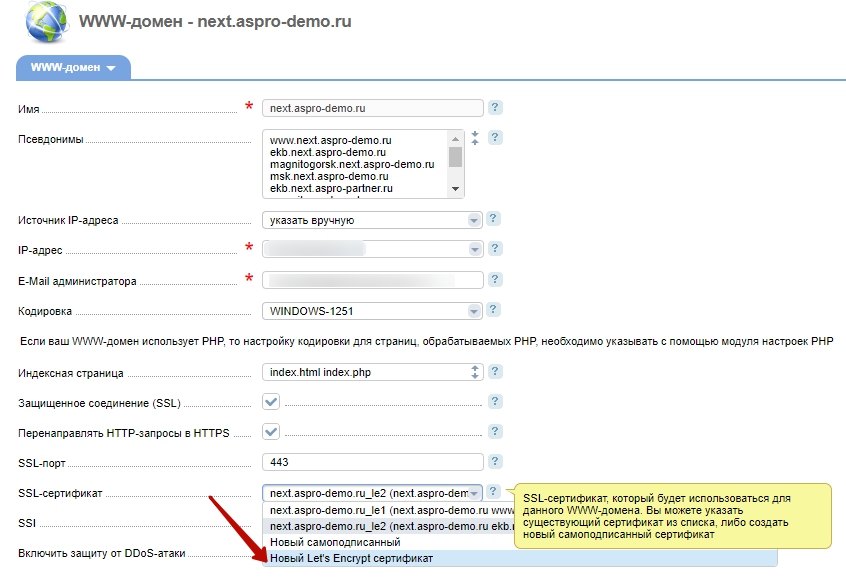The width and height of the screenshot is (846, 582).
Task: Open help icon for Индексная страница
Action: point(495,371)
